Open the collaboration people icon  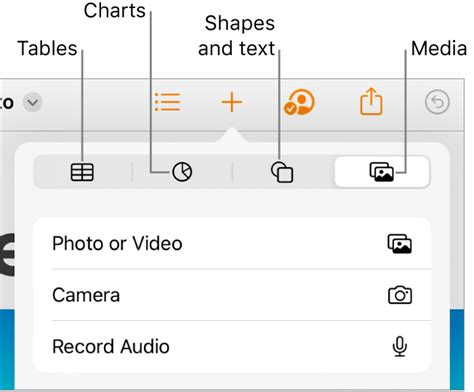299,102
